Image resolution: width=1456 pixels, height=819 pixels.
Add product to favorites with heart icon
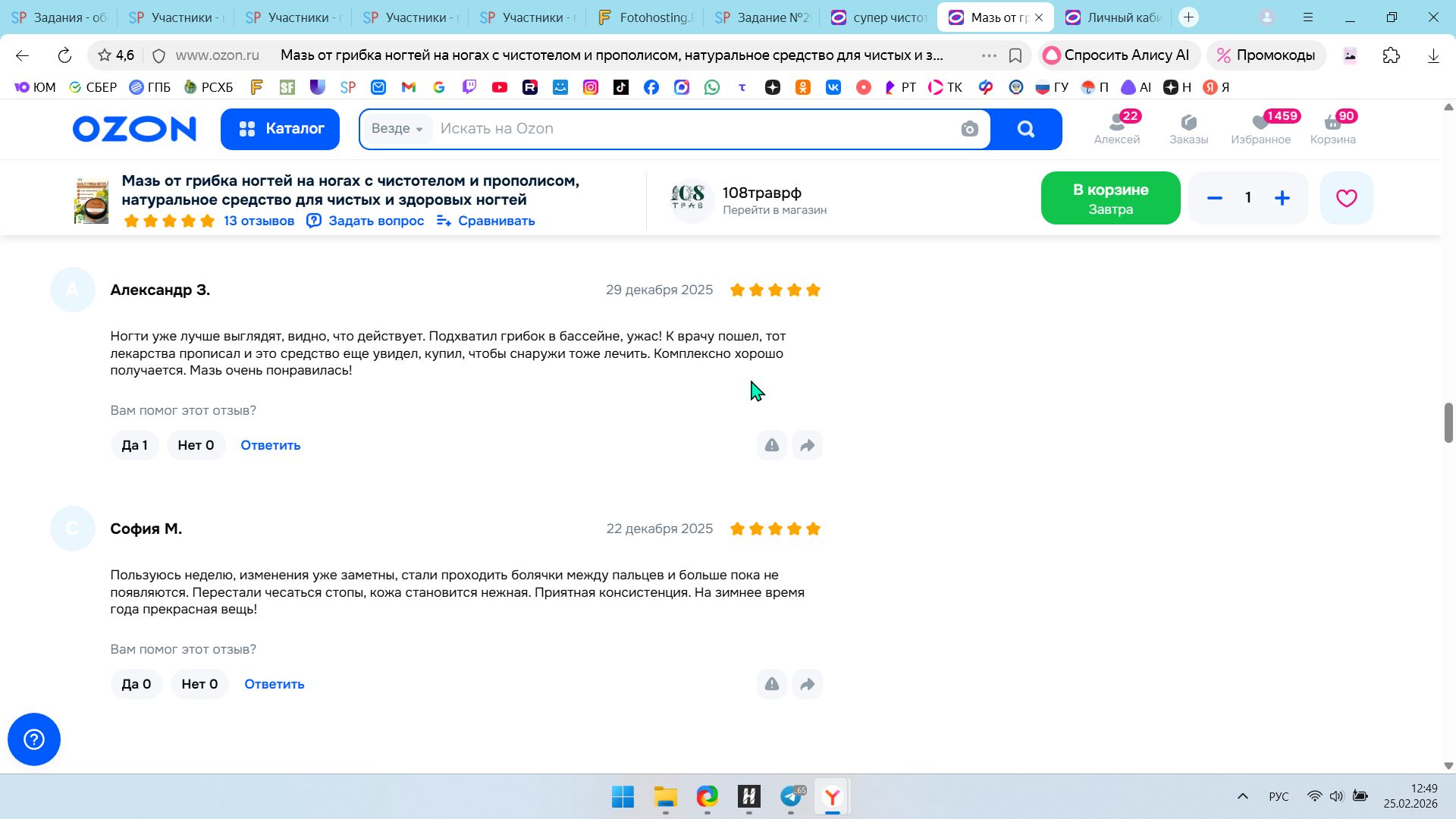1346,198
